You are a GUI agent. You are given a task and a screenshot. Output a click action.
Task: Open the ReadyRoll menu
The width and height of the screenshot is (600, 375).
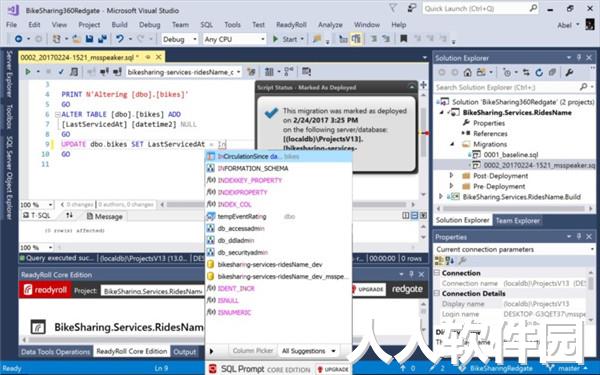[x=291, y=25]
